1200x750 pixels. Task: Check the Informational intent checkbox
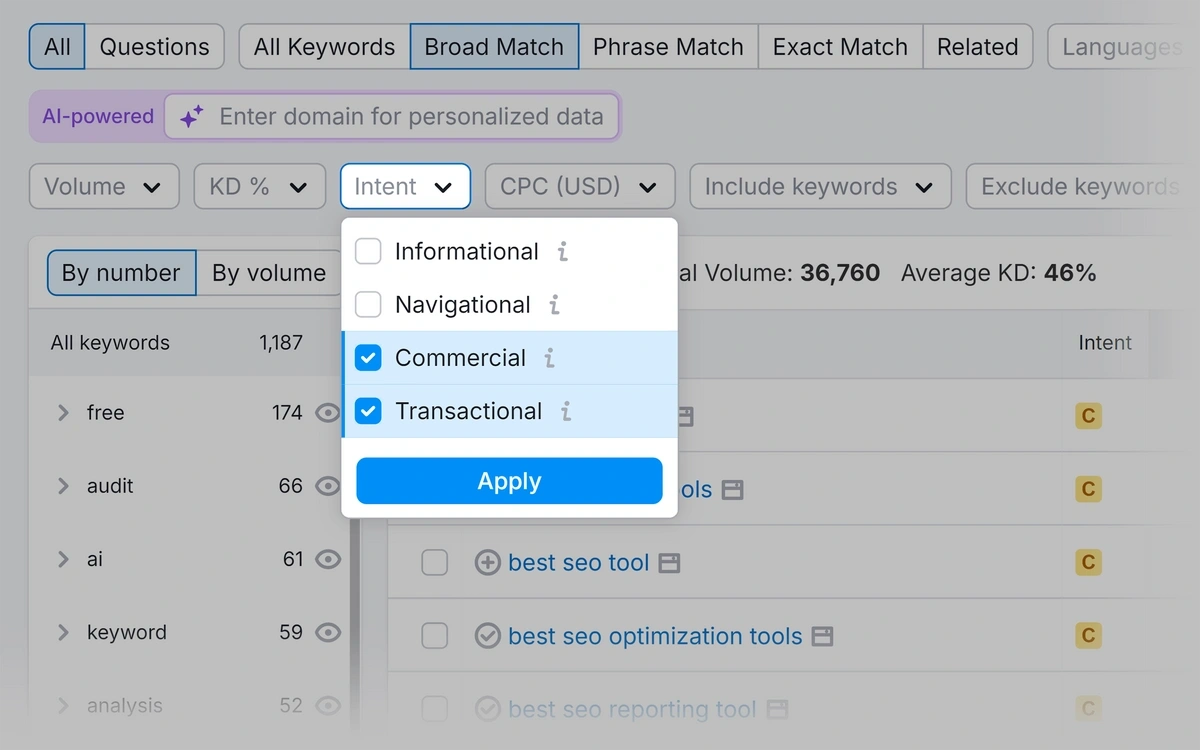369,252
